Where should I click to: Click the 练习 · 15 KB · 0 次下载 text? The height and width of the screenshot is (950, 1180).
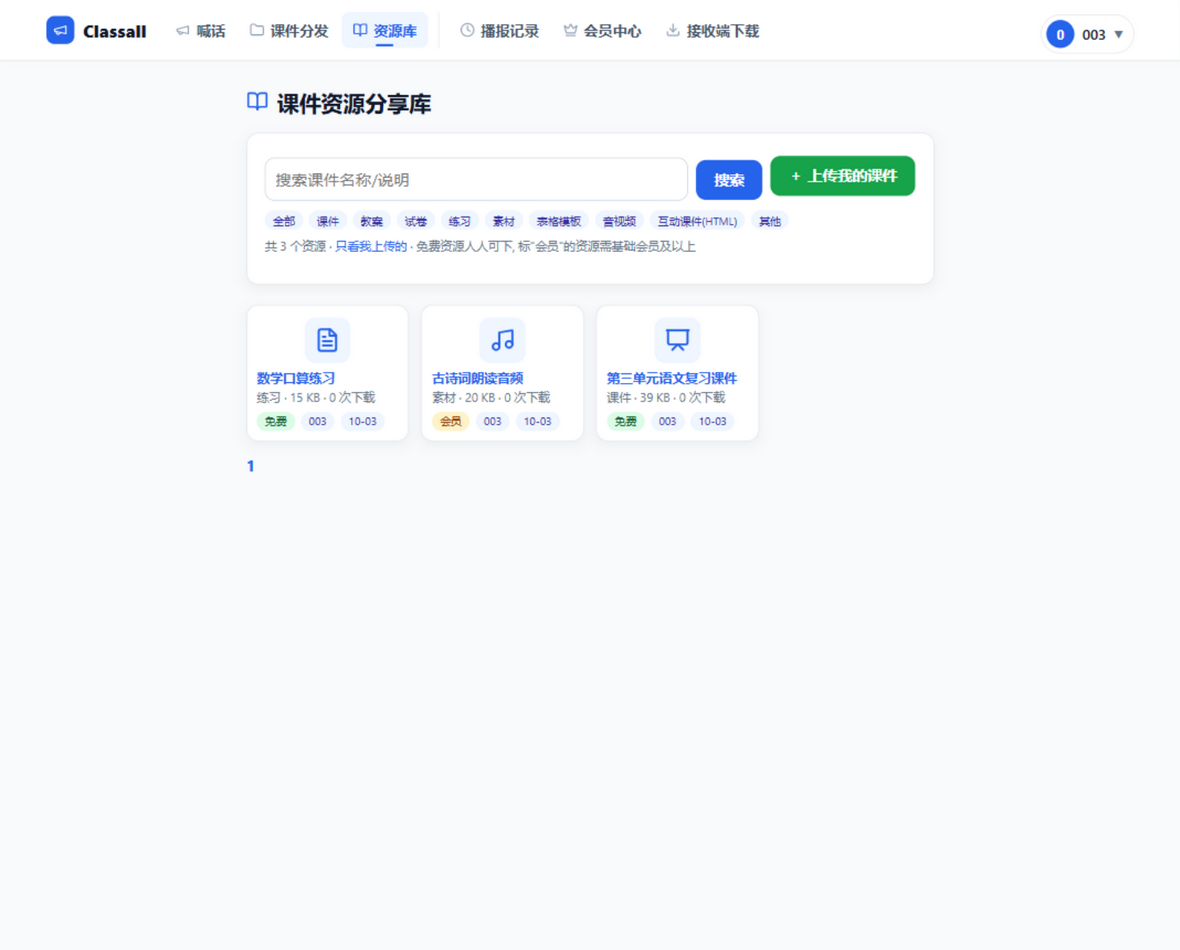315,397
